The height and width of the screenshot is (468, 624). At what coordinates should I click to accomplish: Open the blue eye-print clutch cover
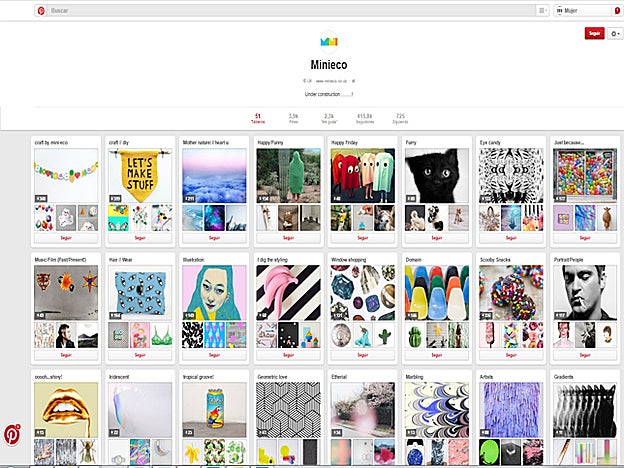click(140, 293)
